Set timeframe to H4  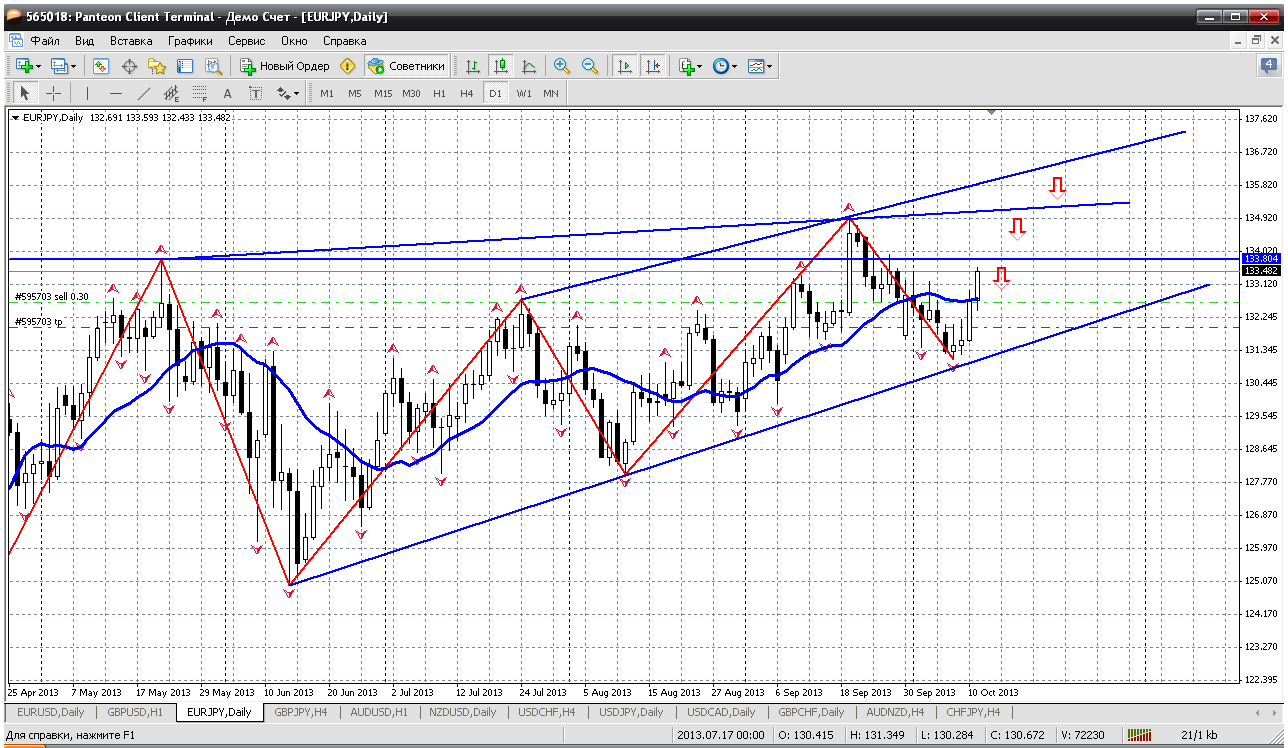466,93
